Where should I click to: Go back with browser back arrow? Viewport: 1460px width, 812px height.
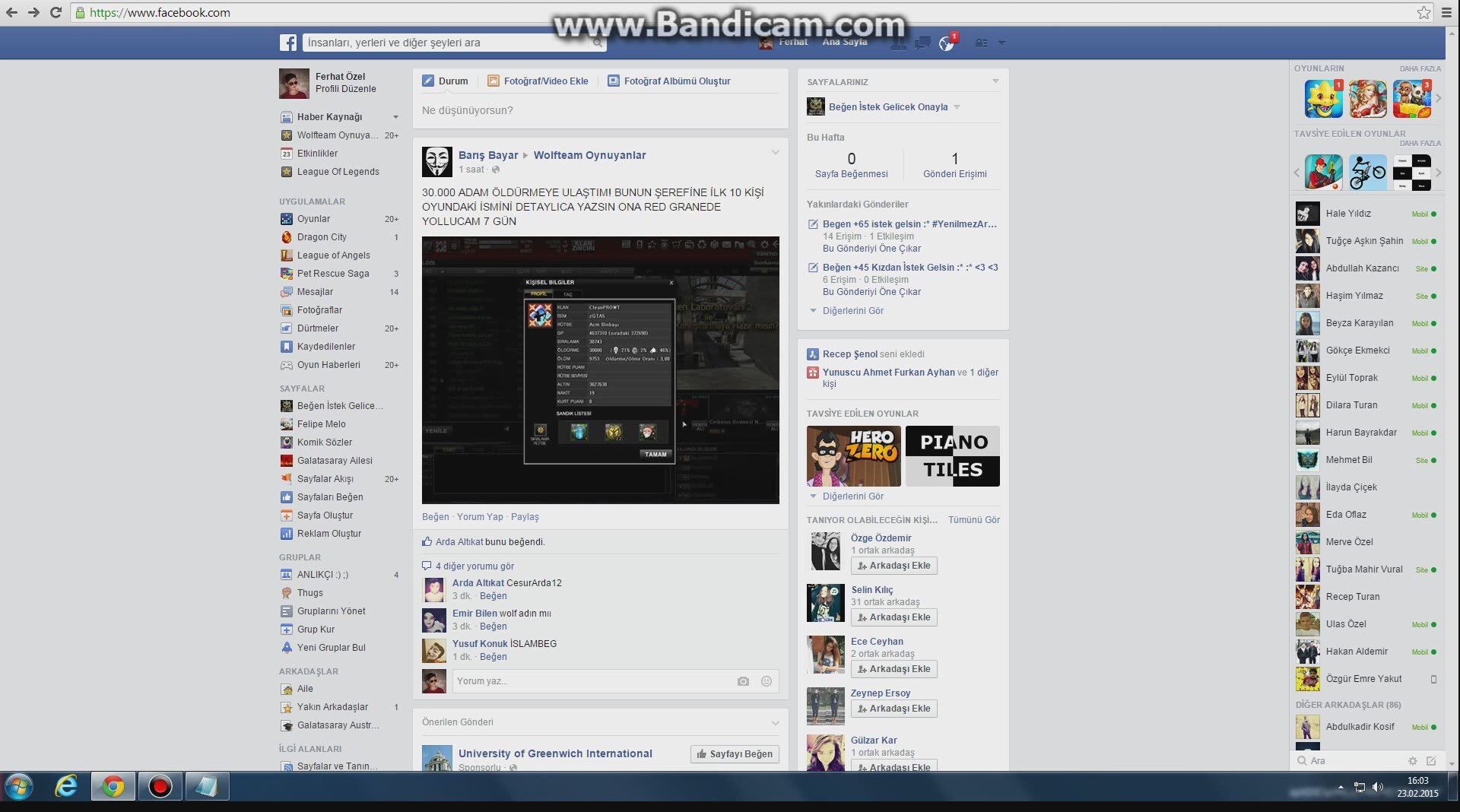tap(12, 12)
